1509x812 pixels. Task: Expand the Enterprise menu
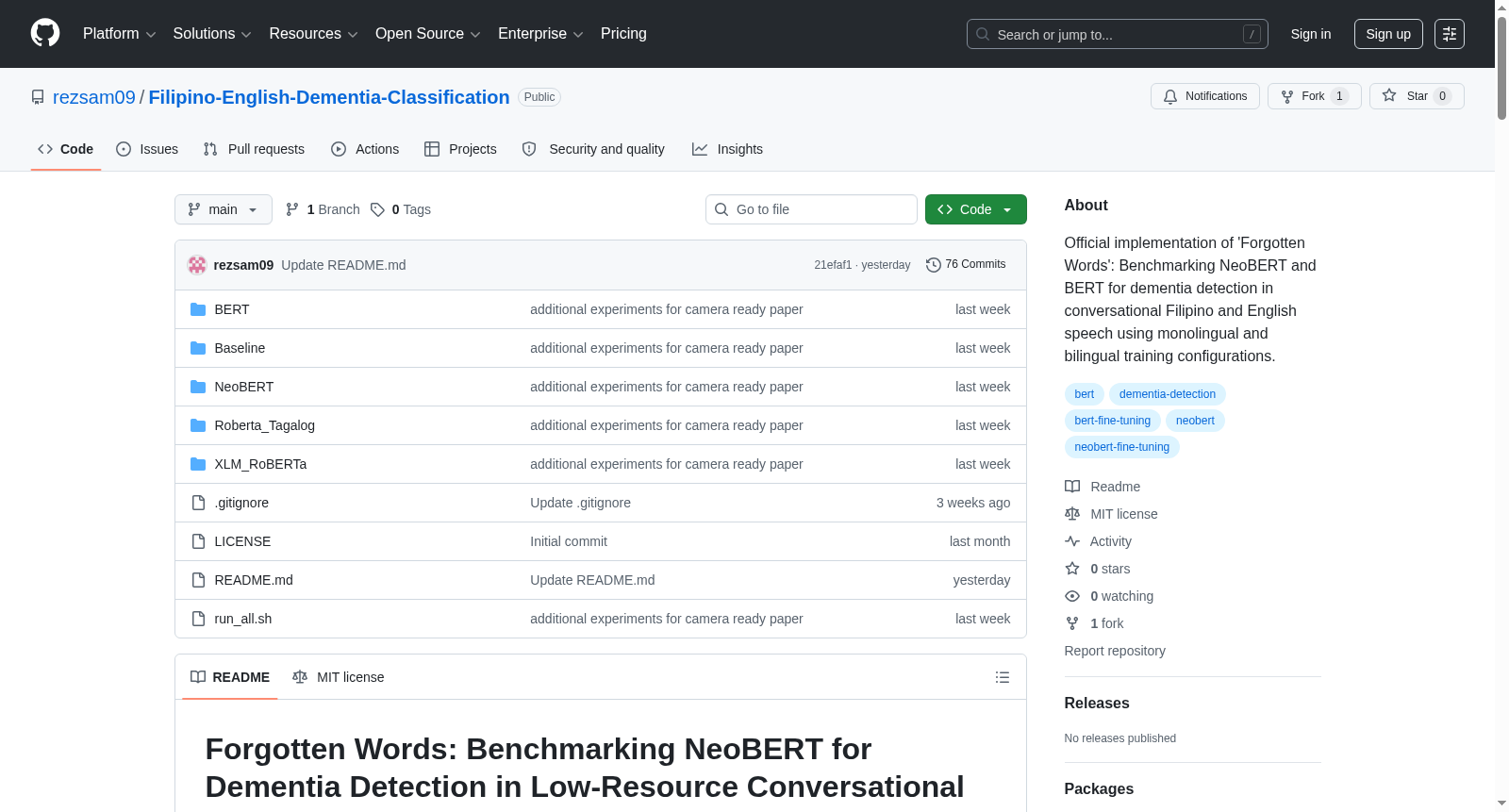tap(540, 33)
